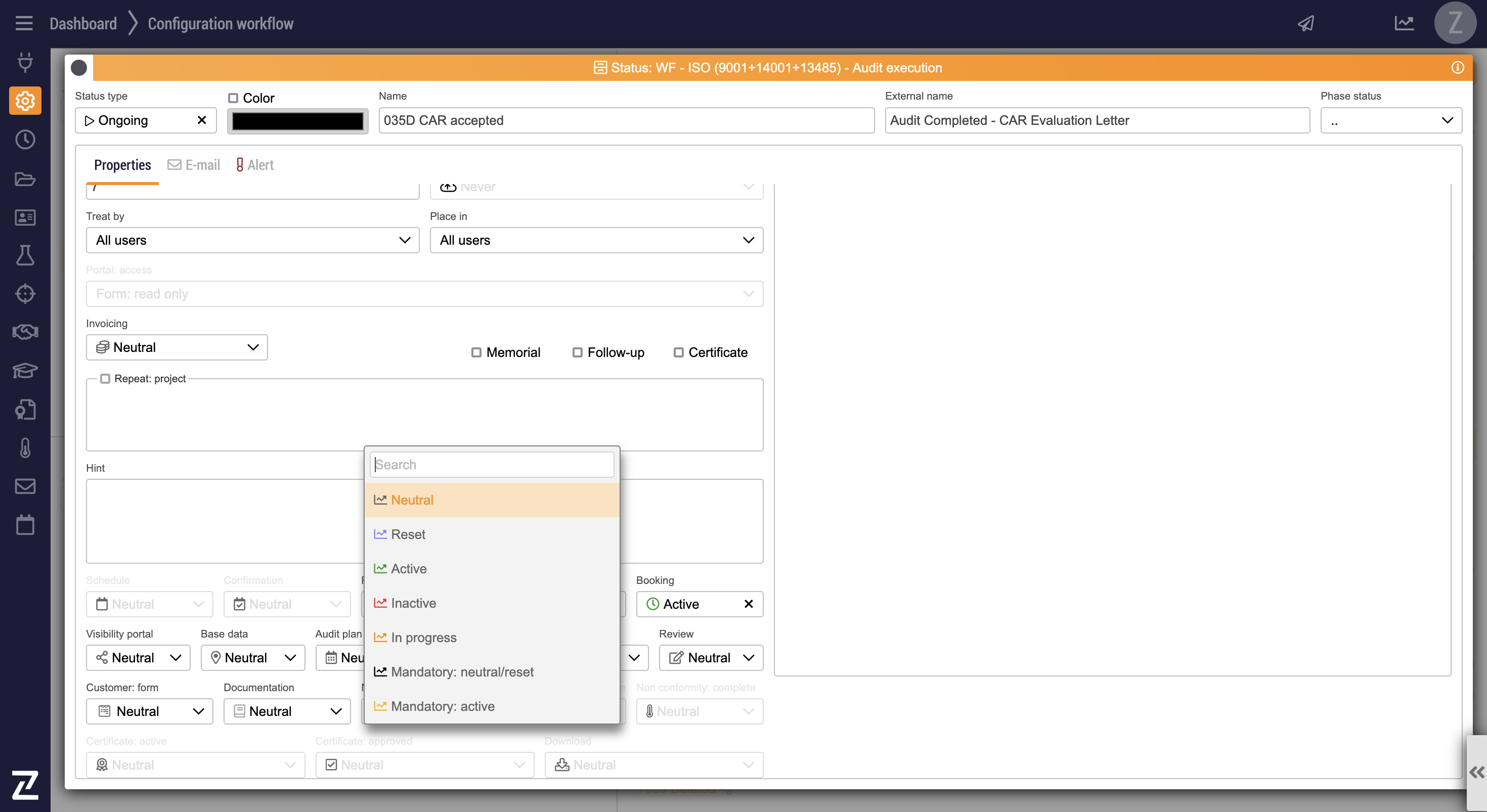Enable the Memorial checkbox
The width and height of the screenshot is (1487, 812).
pos(476,352)
